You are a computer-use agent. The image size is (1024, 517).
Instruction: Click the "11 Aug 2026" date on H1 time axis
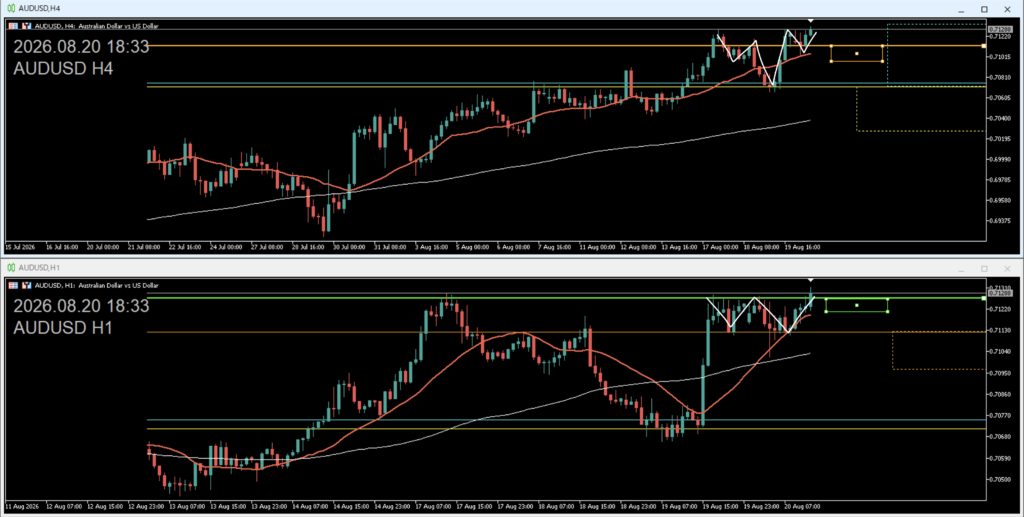[x=21, y=506]
